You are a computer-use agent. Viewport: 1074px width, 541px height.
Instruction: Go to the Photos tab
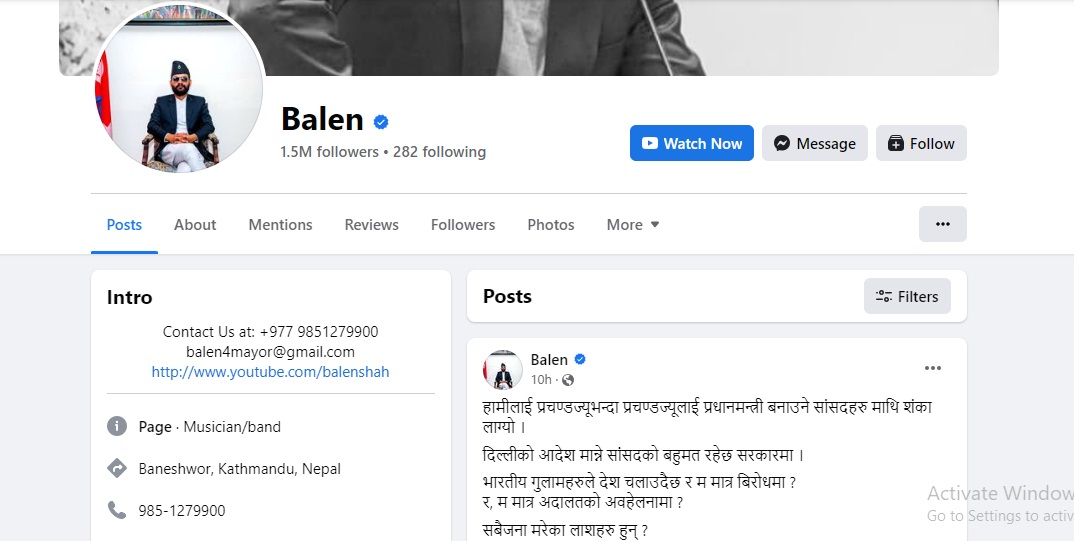click(x=551, y=225)
